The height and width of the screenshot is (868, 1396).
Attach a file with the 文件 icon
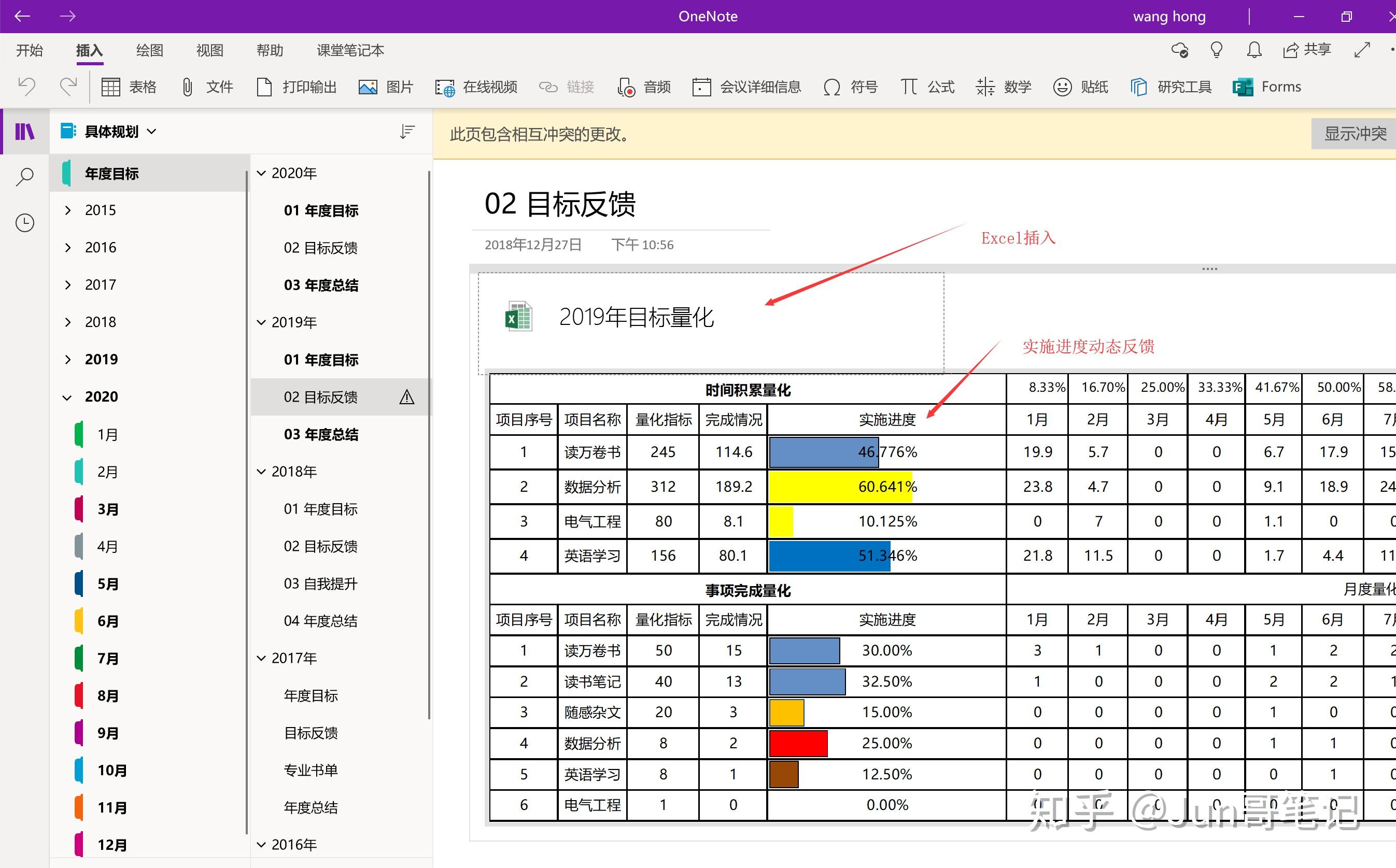coord(207,87)
